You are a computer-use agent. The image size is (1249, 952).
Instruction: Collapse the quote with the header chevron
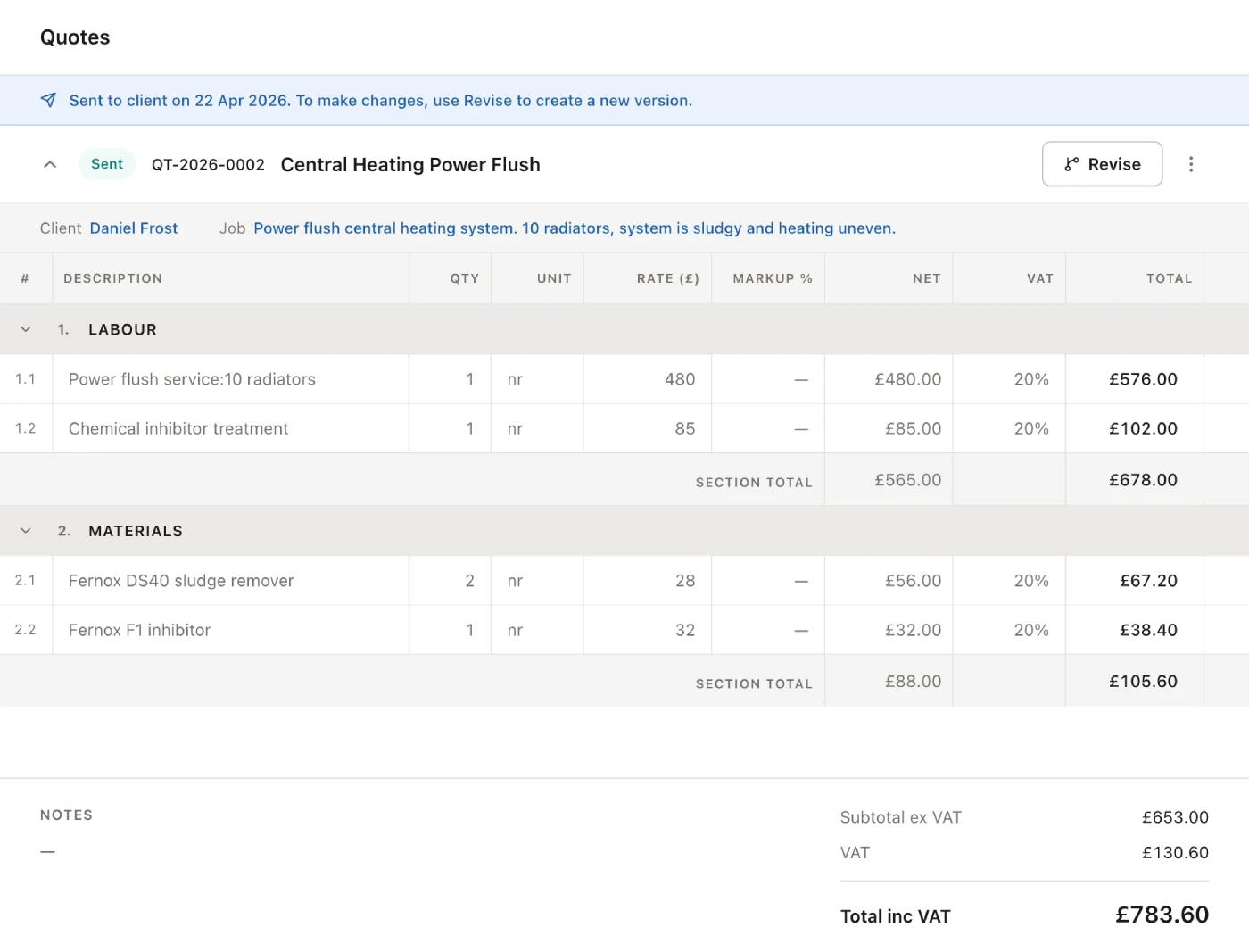click(50, 164)
